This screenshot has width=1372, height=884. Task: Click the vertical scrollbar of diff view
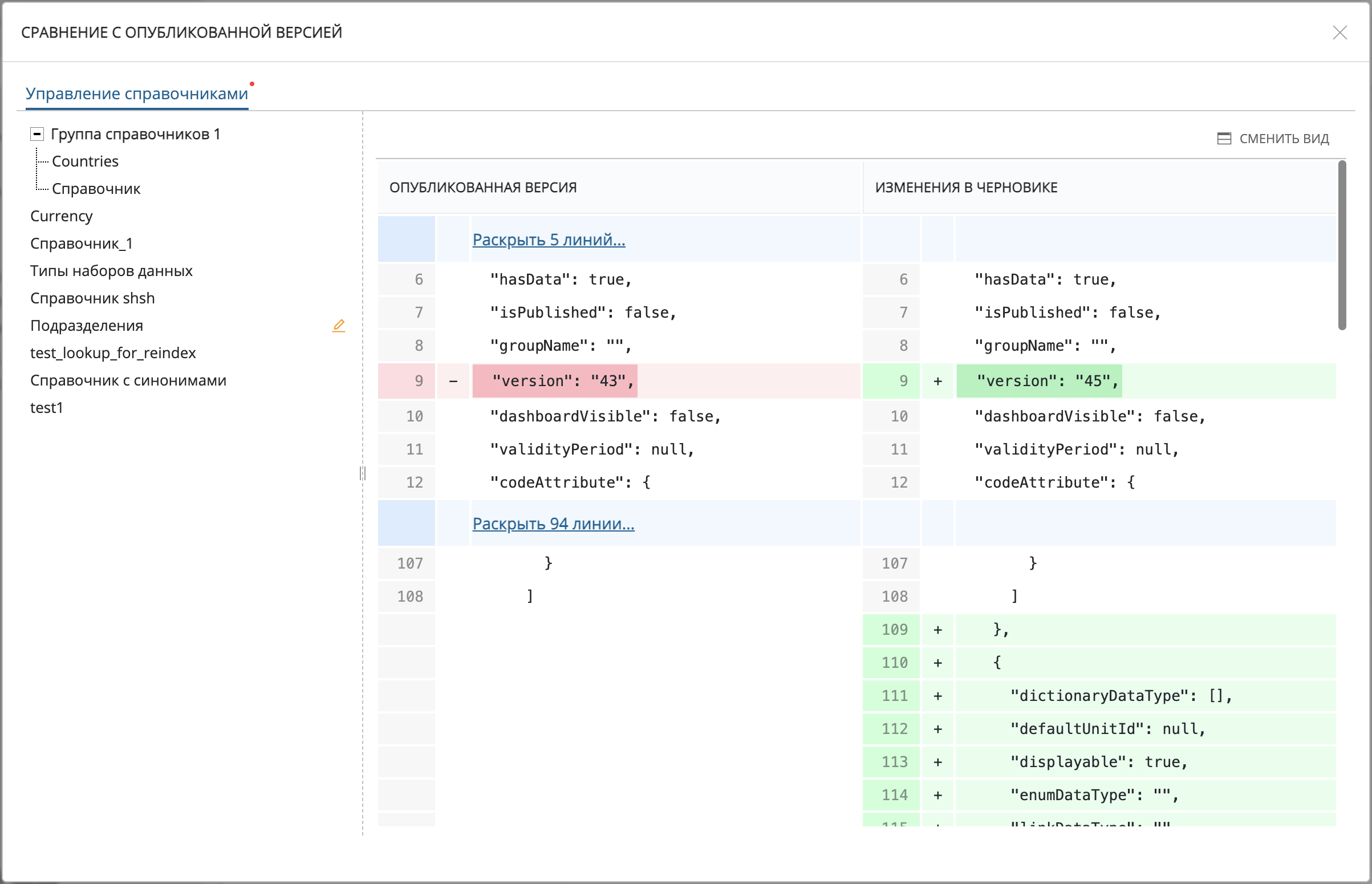[1342, 246]
